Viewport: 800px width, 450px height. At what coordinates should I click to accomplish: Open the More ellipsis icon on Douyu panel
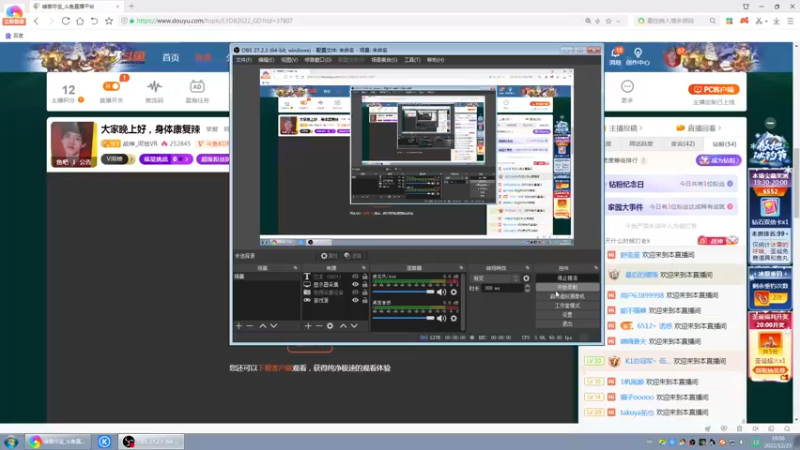click(627, 86)
